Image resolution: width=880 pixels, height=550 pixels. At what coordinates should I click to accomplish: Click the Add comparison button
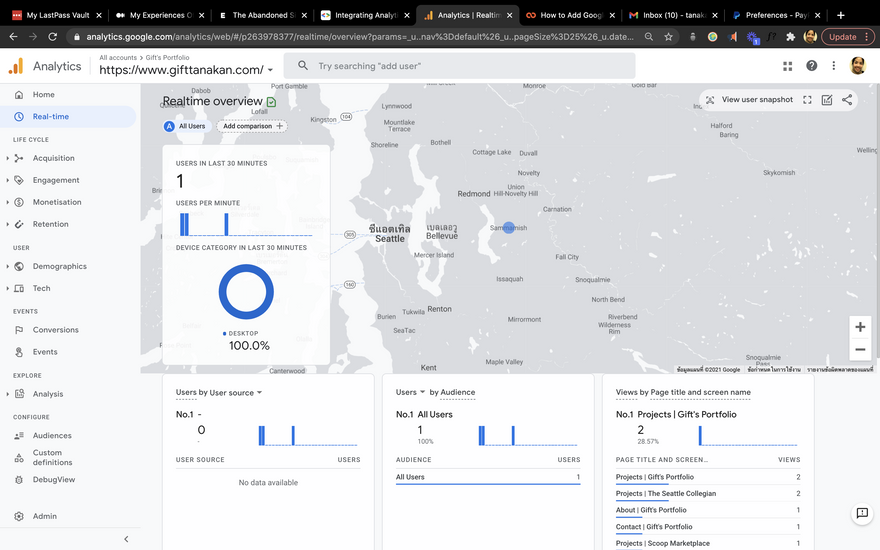[252, 126]
